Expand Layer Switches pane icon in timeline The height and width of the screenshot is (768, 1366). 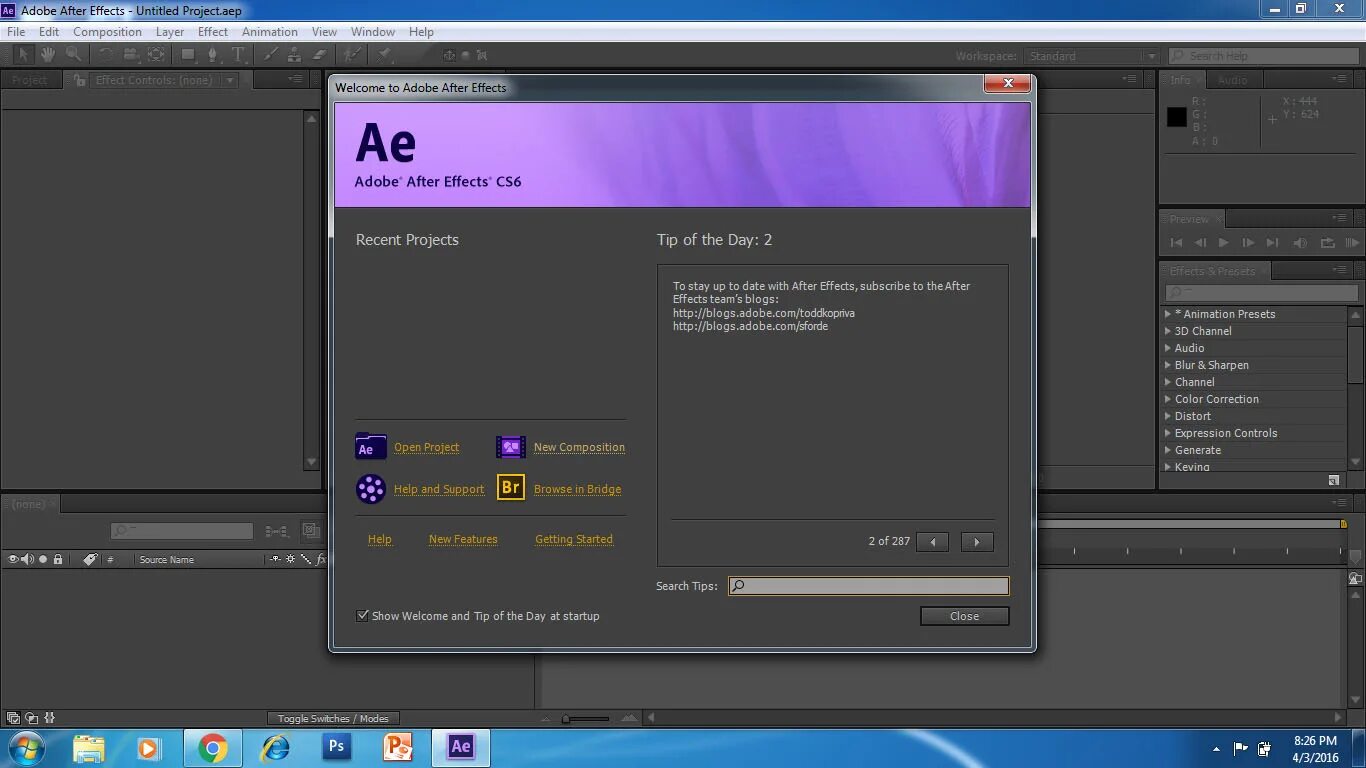click(13, 718)
